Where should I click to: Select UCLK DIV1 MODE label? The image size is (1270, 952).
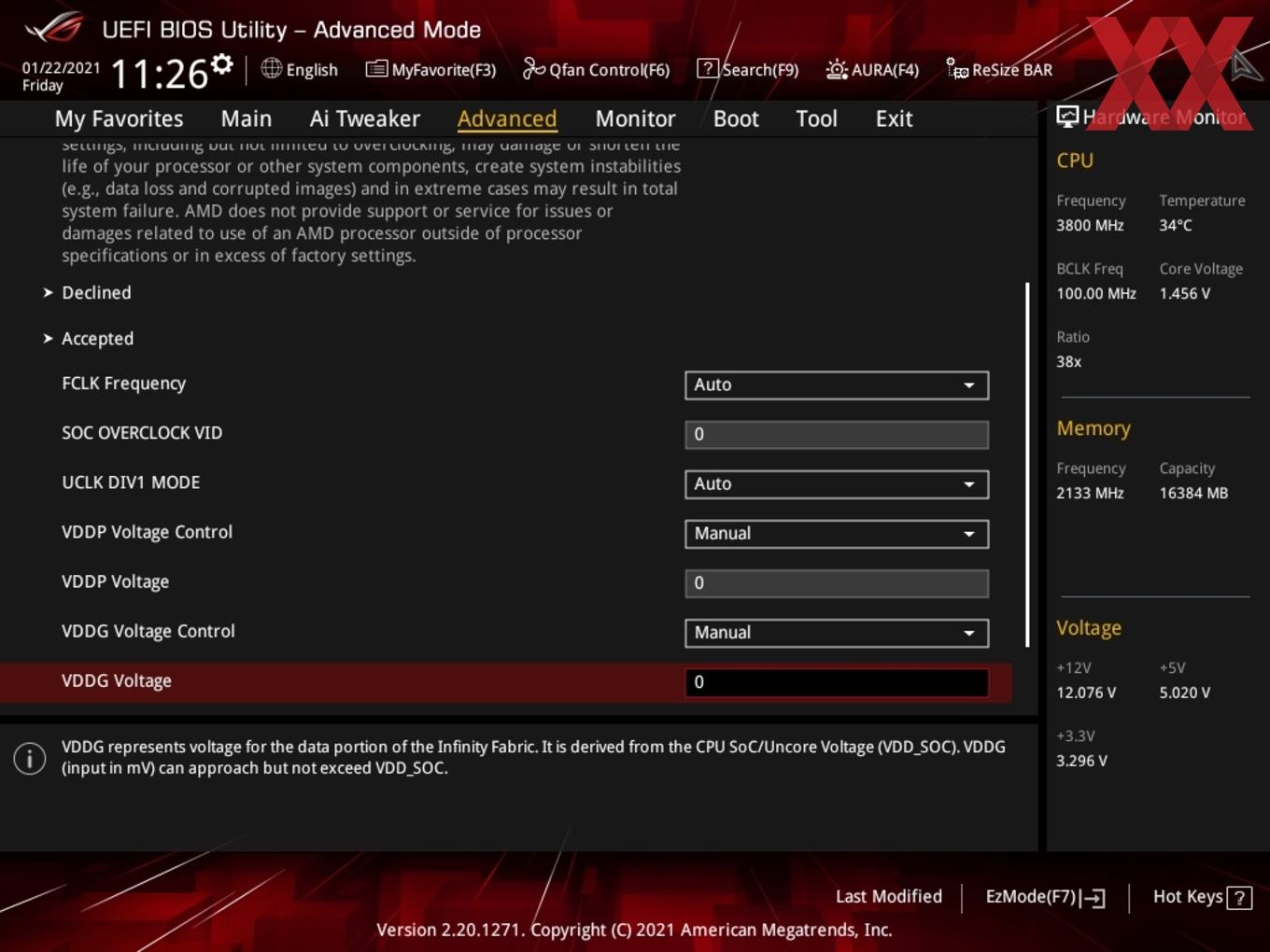[x=131, y=483]
